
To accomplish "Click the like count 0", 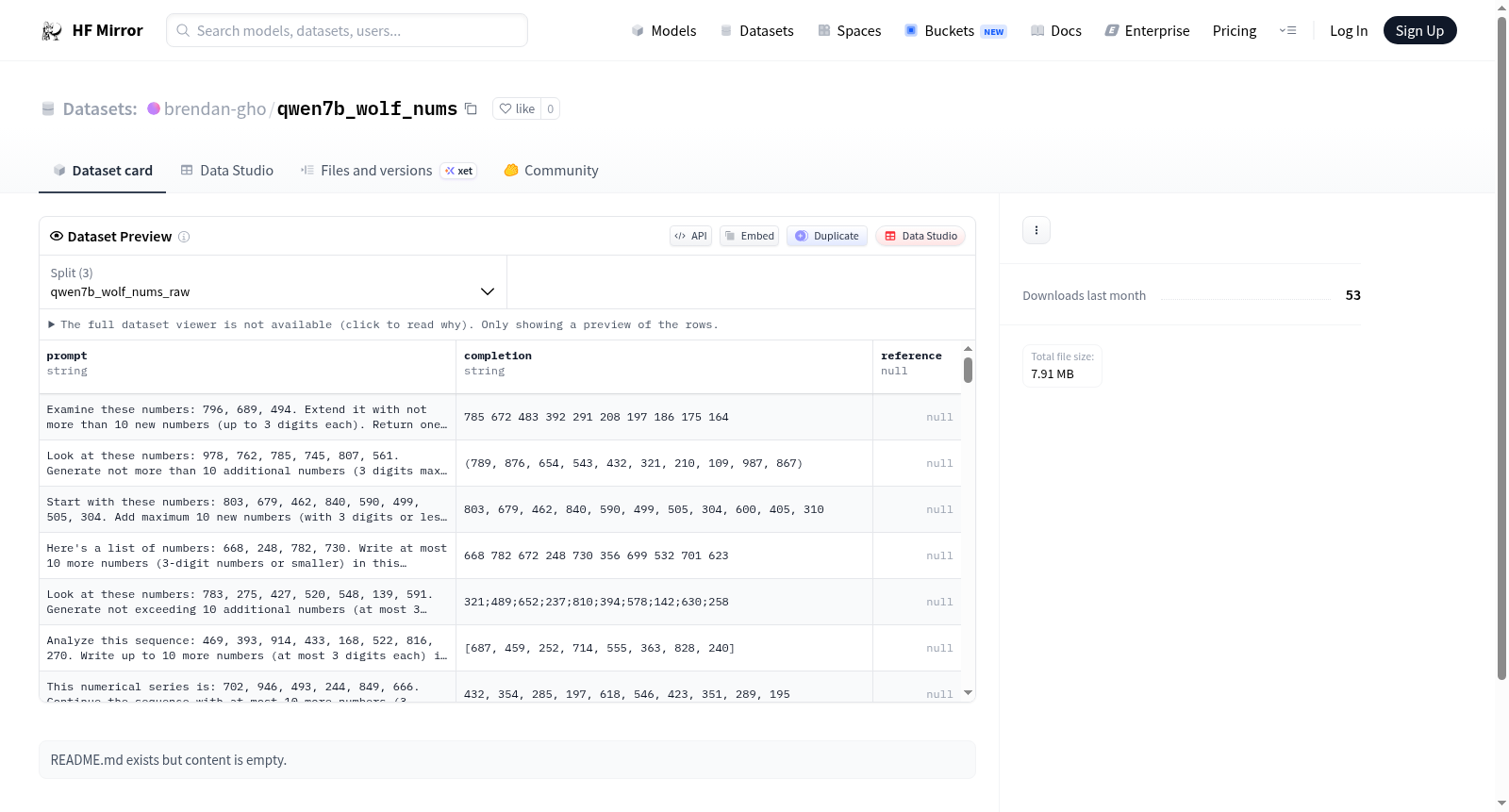I will (551, 108).
